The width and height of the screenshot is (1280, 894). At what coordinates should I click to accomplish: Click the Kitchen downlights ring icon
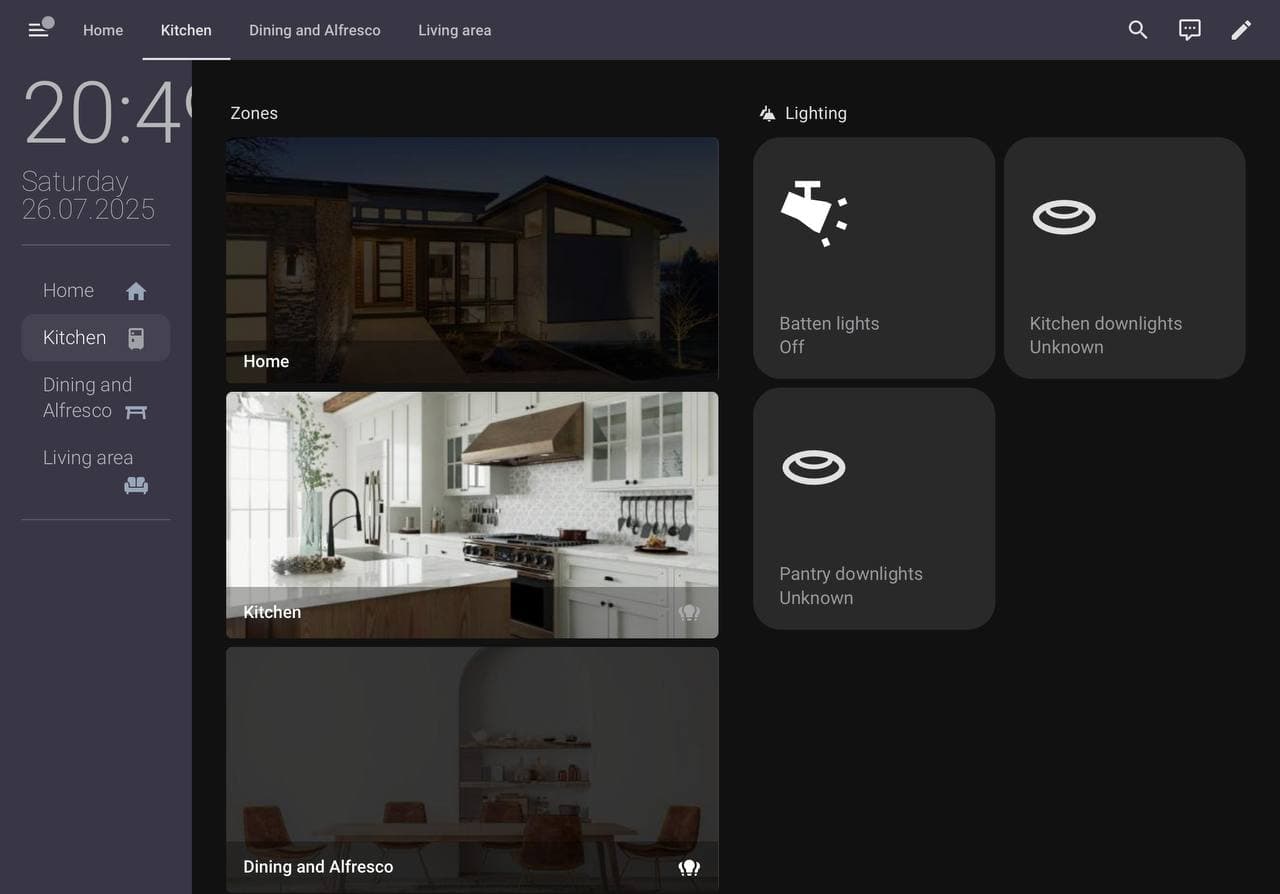1064,217
